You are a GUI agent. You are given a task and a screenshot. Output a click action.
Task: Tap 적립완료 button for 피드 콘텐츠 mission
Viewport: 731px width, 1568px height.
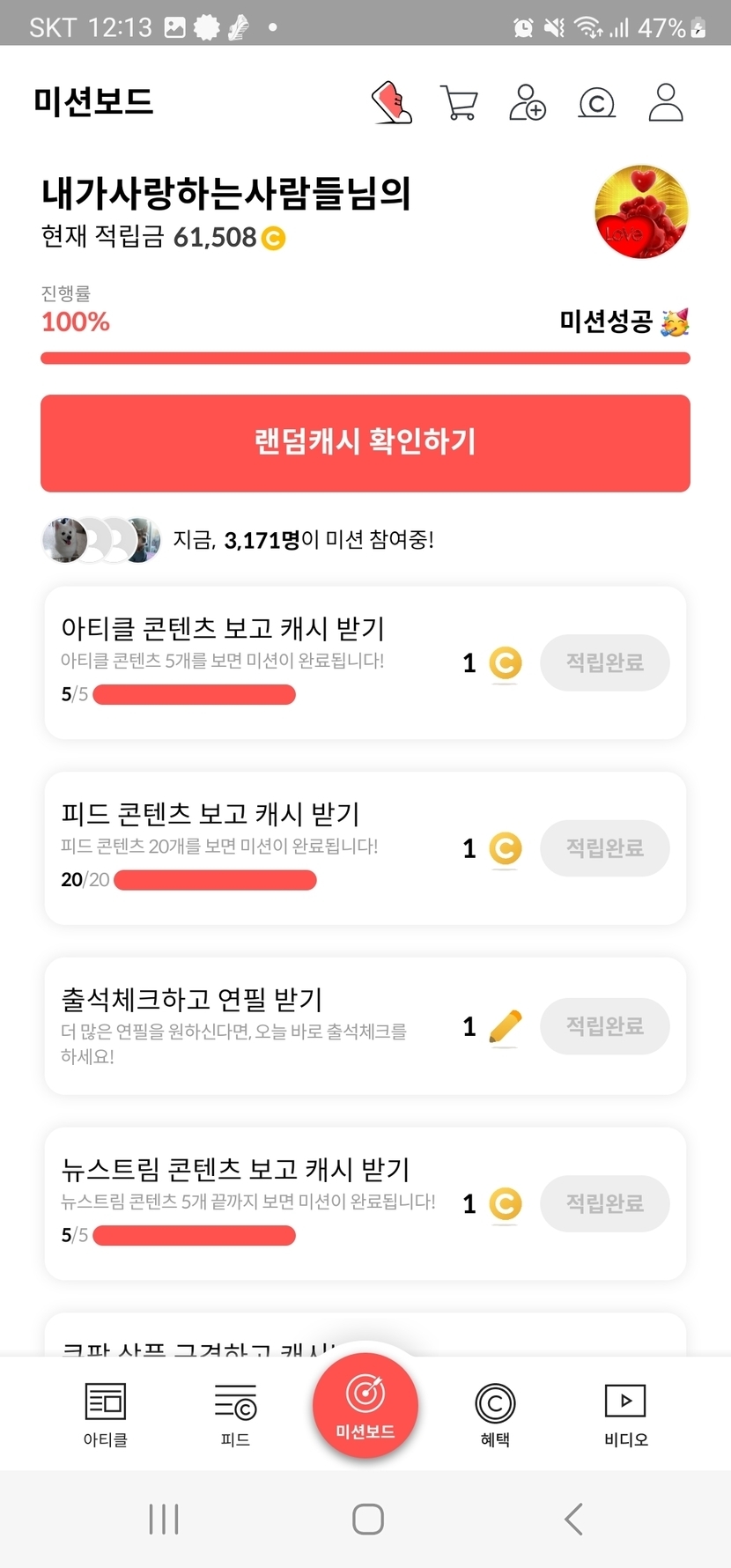(604, 848)
